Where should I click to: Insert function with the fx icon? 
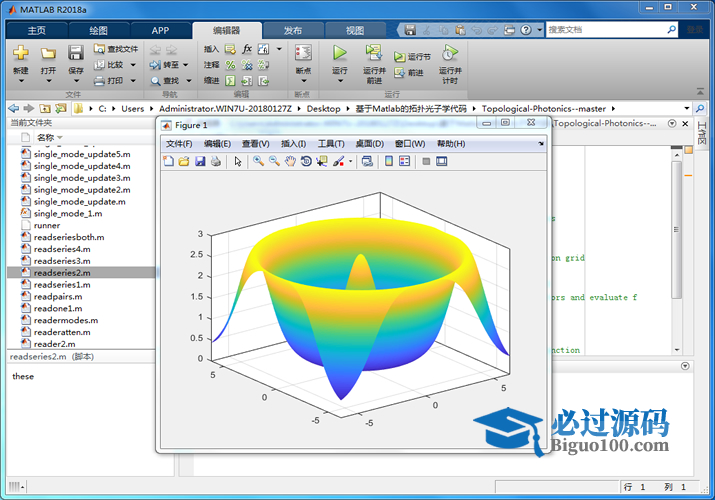coord(247,48)
